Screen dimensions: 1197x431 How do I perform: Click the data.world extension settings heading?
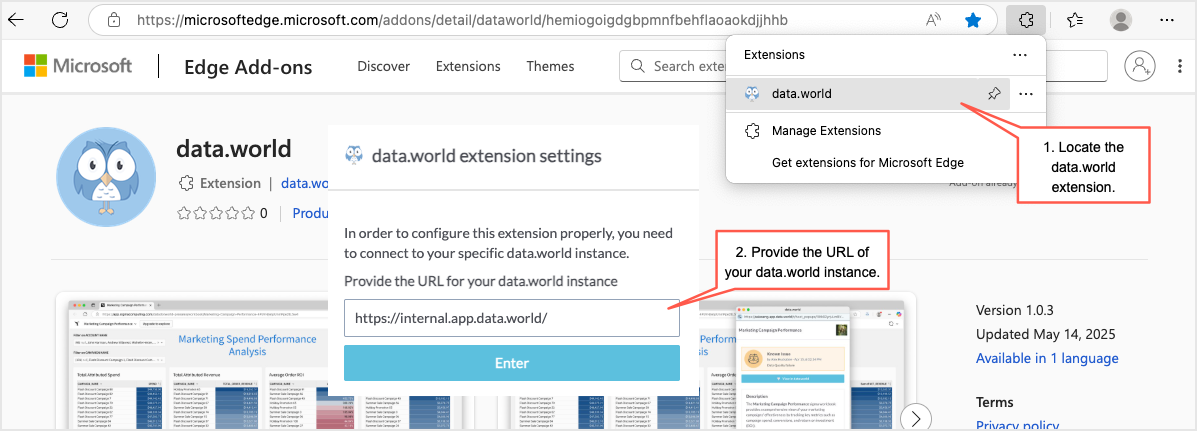(x=486, y=156)
